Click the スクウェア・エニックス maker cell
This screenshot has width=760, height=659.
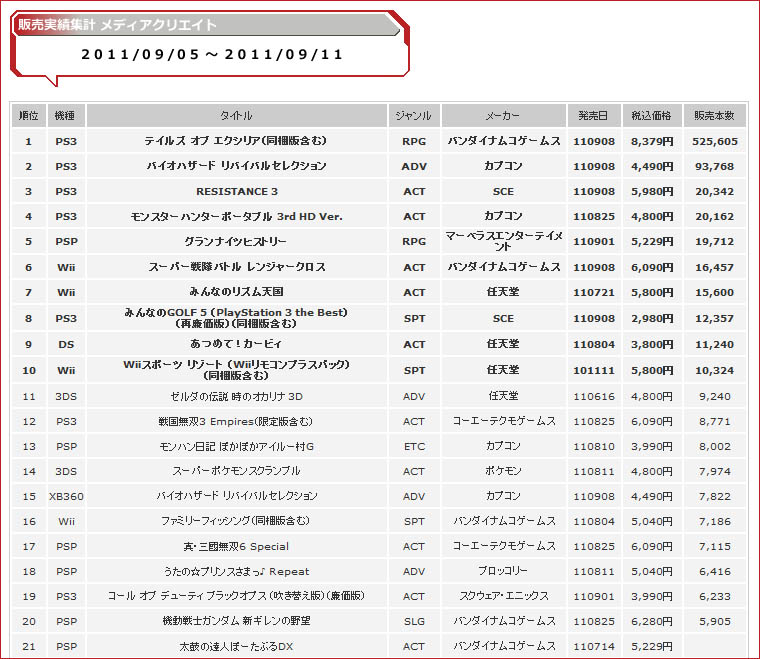(x=503, y=596)
